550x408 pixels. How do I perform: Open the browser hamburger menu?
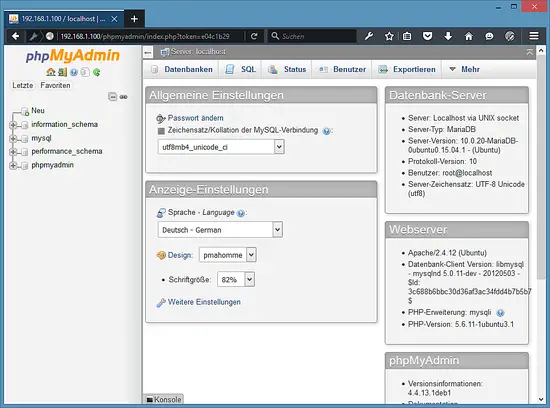(x=534, y=36)
